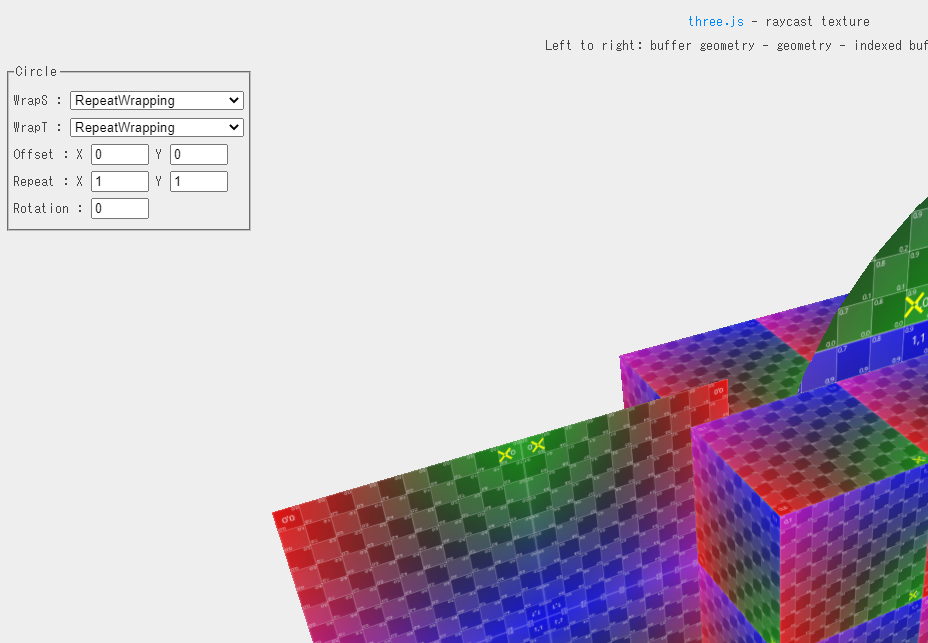Click the Repeat Y input field
This screenshot has height=643, width=928.
198,181
